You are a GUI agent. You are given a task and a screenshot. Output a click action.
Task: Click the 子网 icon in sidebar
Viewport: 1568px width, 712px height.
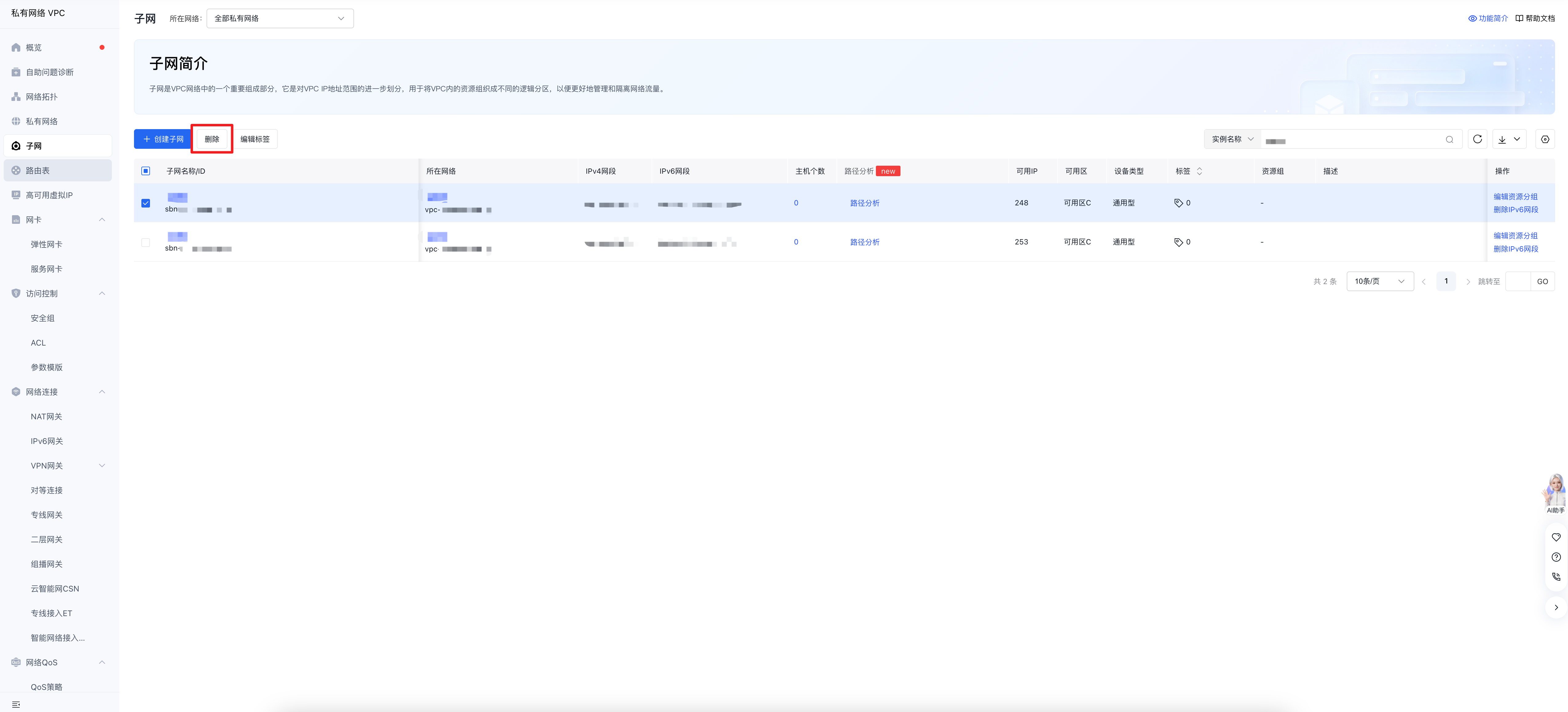[x=16, y=146]
